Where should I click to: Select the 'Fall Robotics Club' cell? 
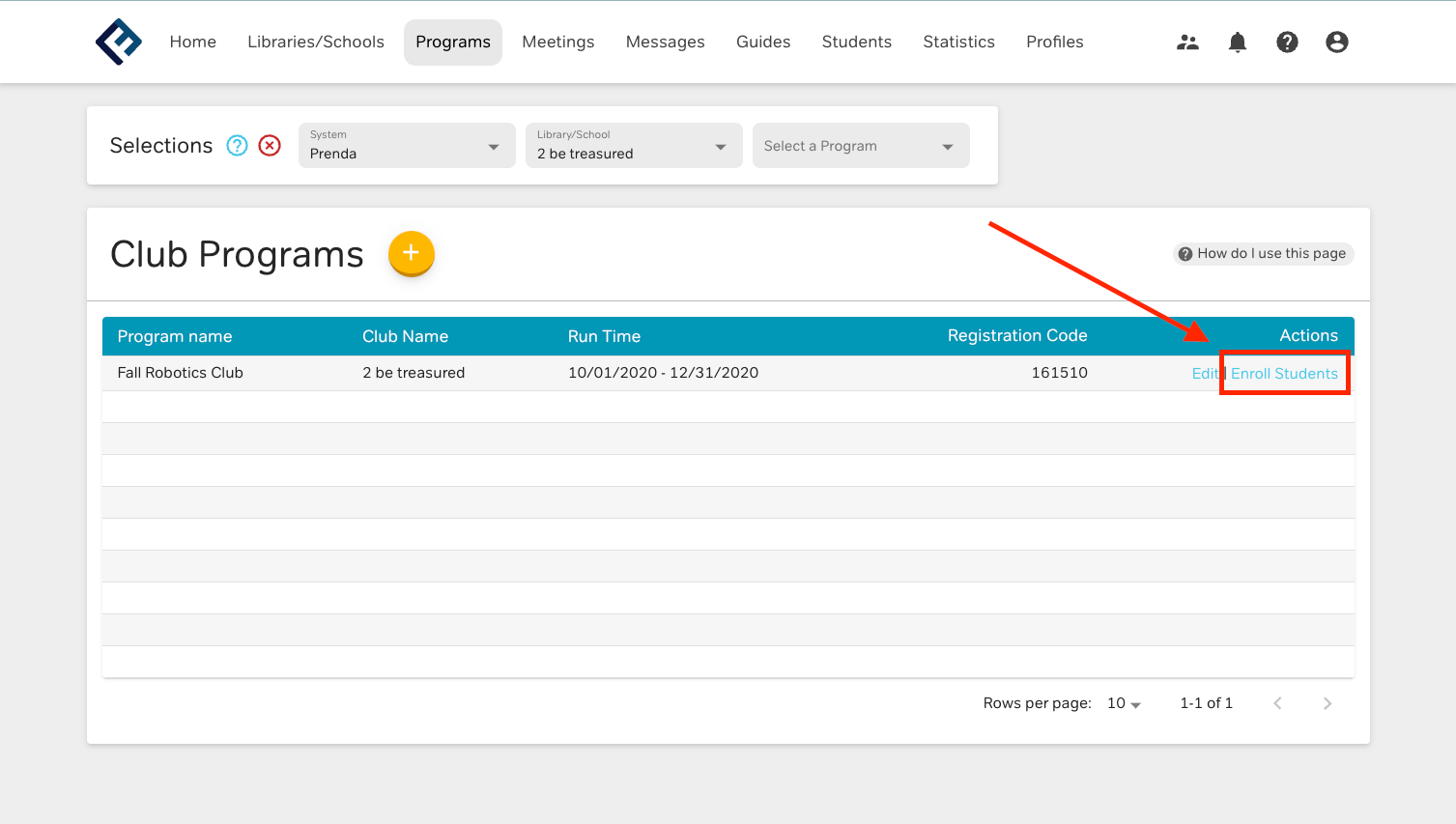pos(181,373)
